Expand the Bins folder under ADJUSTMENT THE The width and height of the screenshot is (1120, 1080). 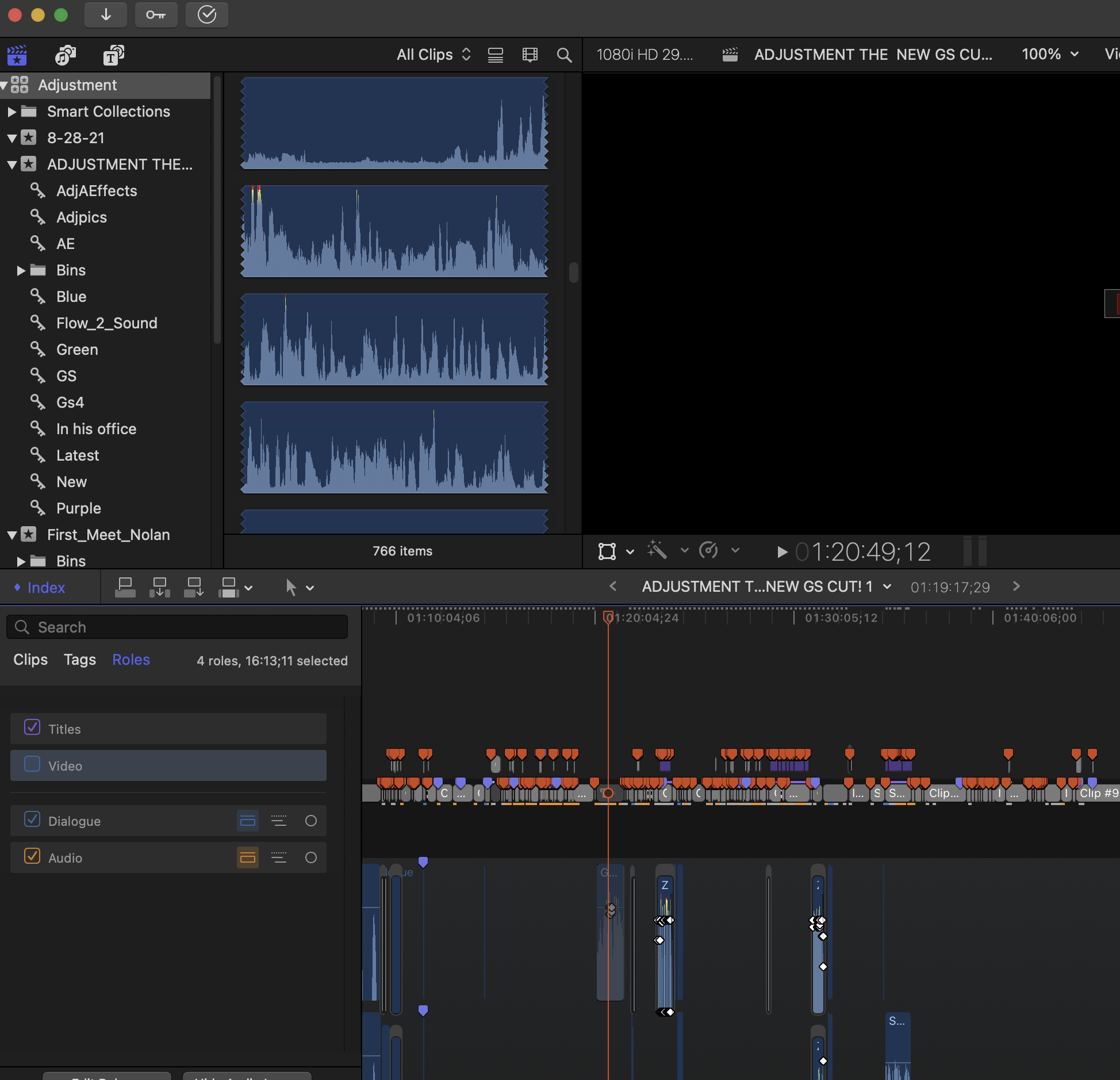pyautogui.click(x=21, y=270)
